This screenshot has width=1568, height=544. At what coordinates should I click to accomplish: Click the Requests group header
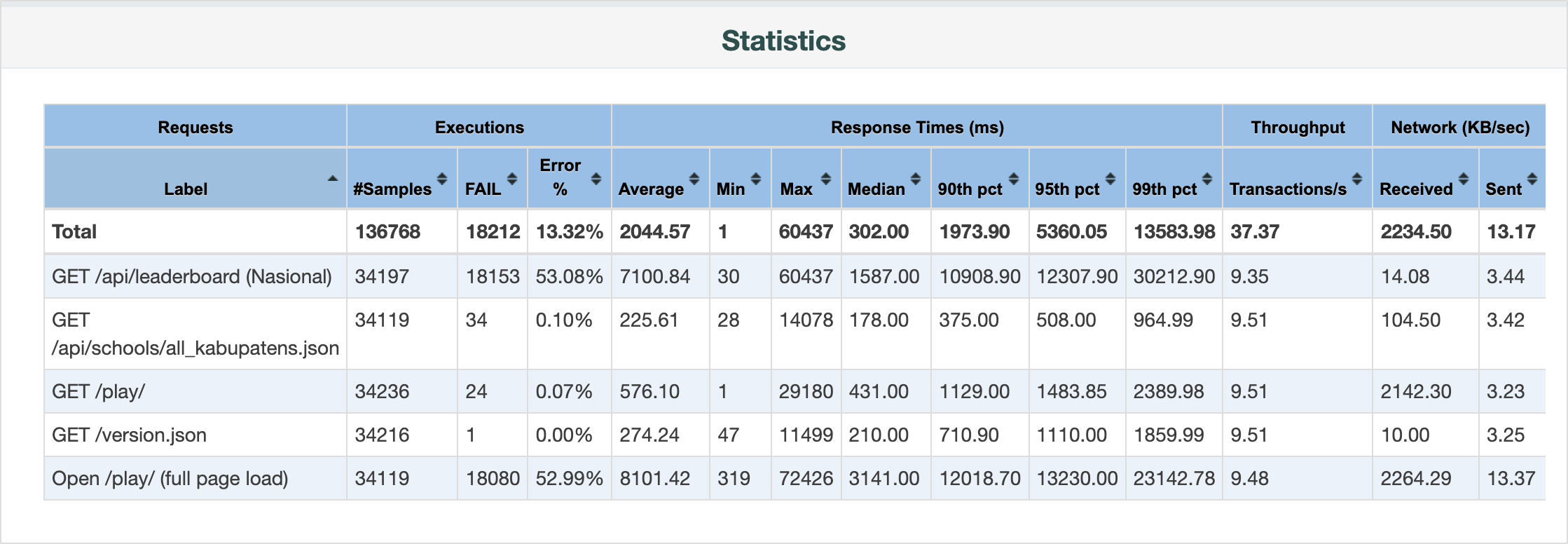[x=195, y=128]
